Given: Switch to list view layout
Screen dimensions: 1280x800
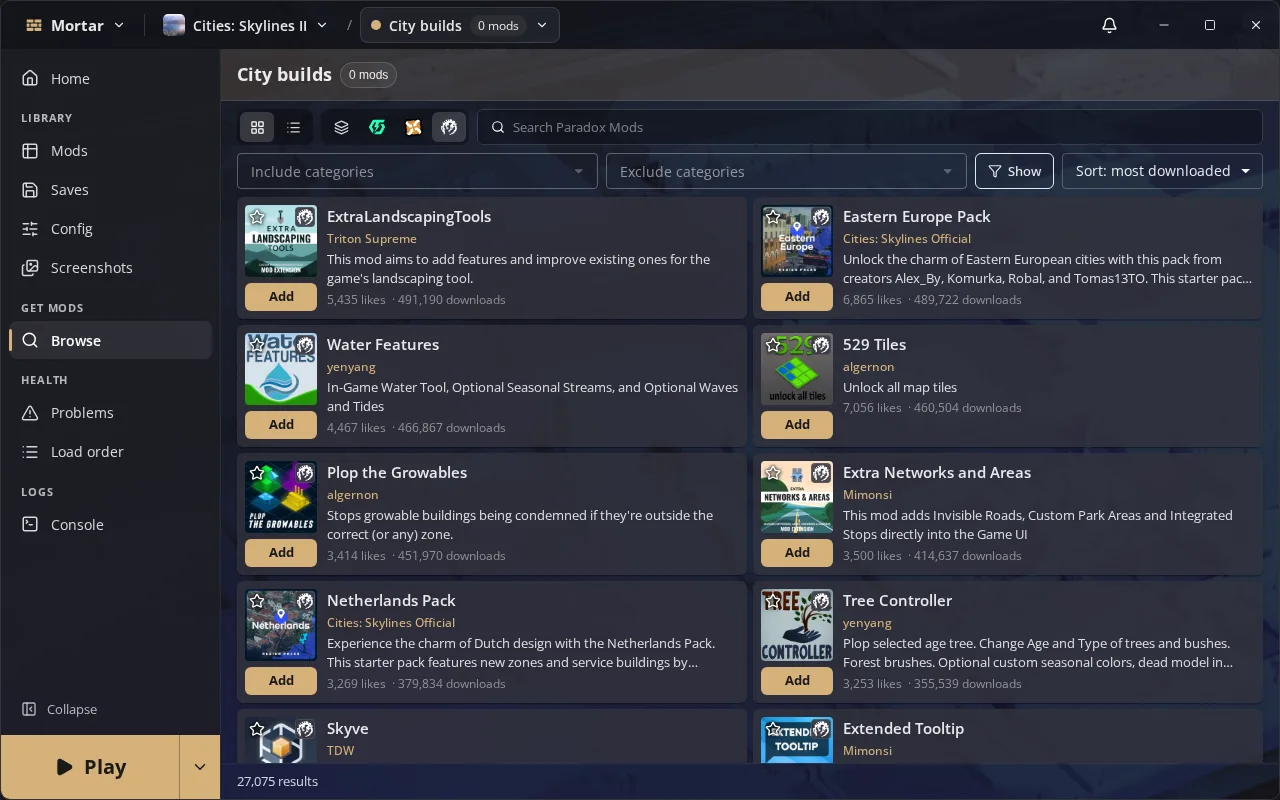Looking at the screenshot, I should (x=293, y=127).
